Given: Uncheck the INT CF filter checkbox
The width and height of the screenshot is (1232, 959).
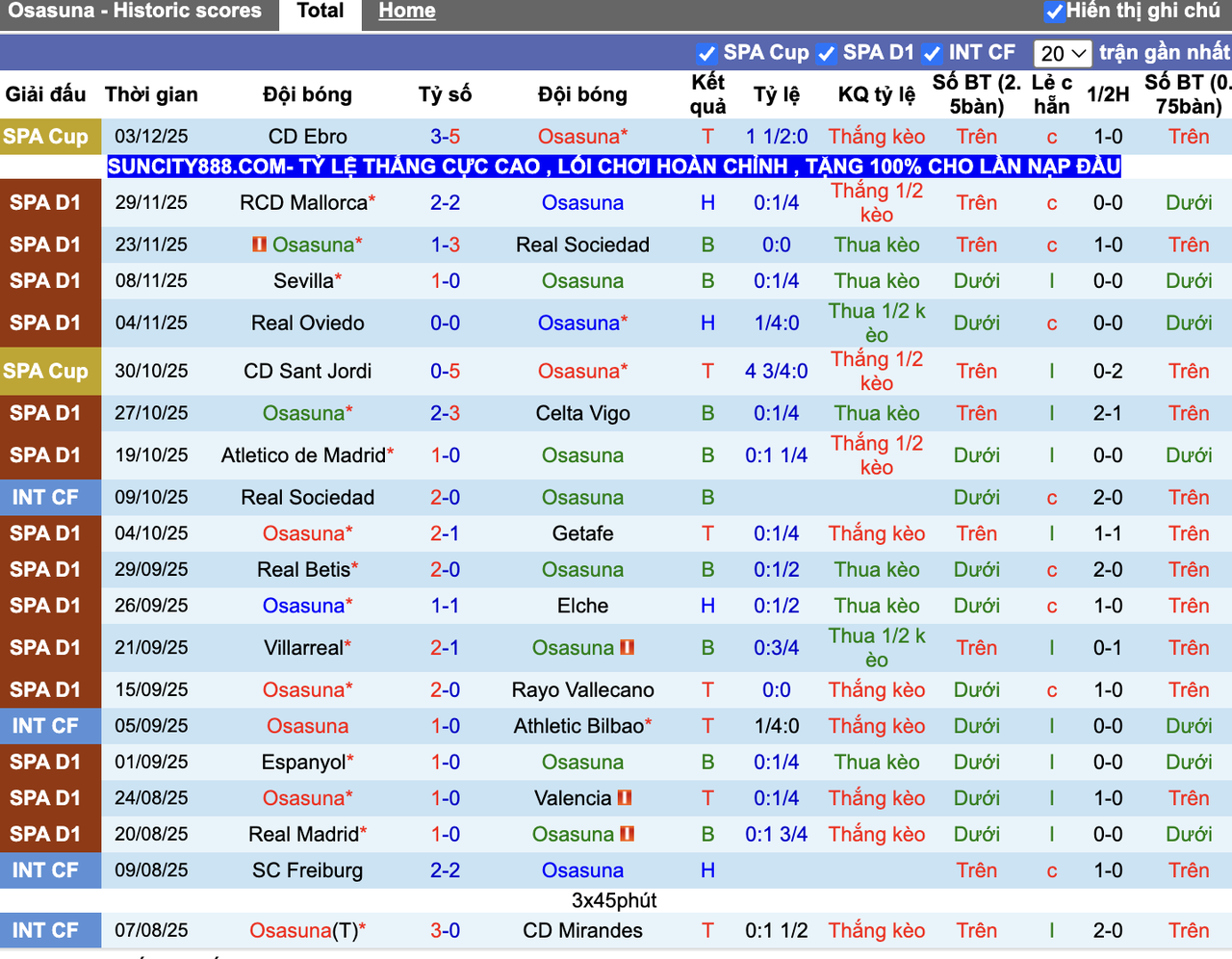Looking at the screenshot, I should tap(932, 54).
